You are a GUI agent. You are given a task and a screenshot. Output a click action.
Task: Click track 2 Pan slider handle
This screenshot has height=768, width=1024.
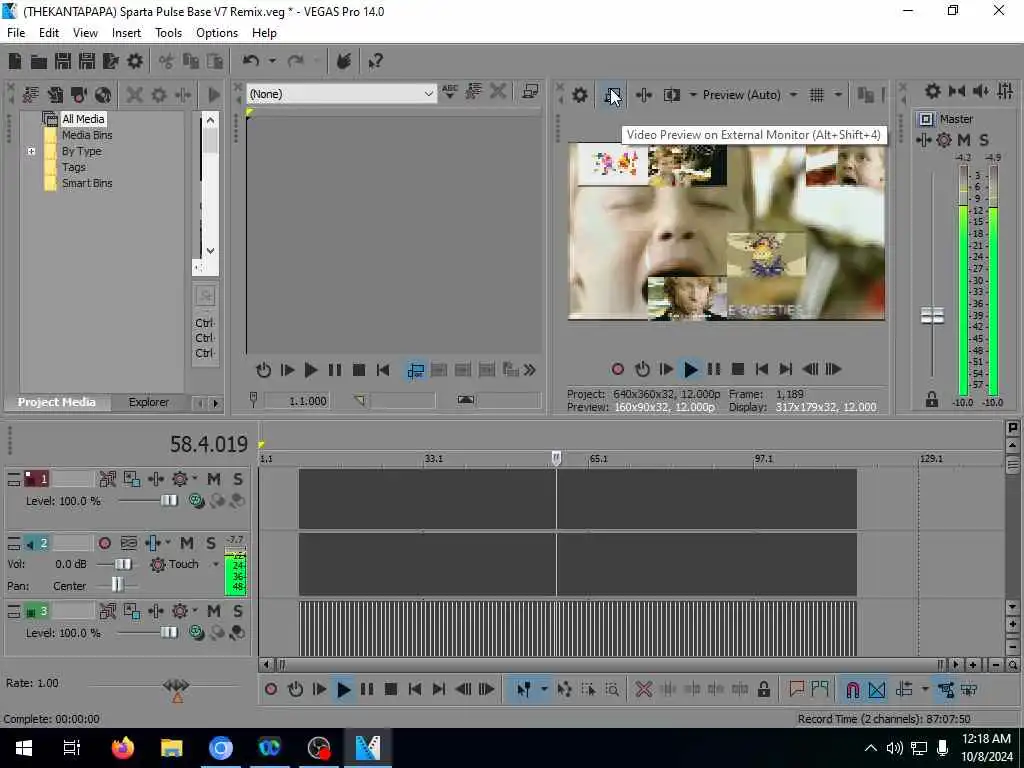(x=117, y=585)
